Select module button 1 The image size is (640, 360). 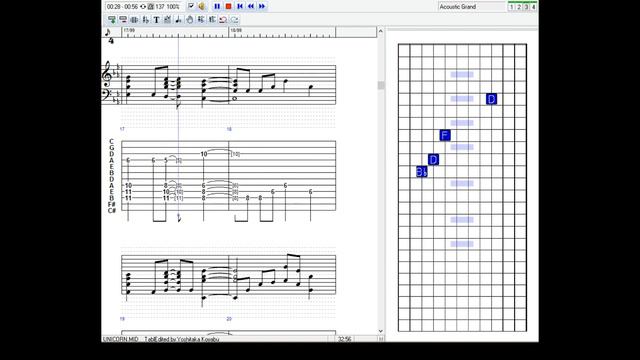(511, 7)
